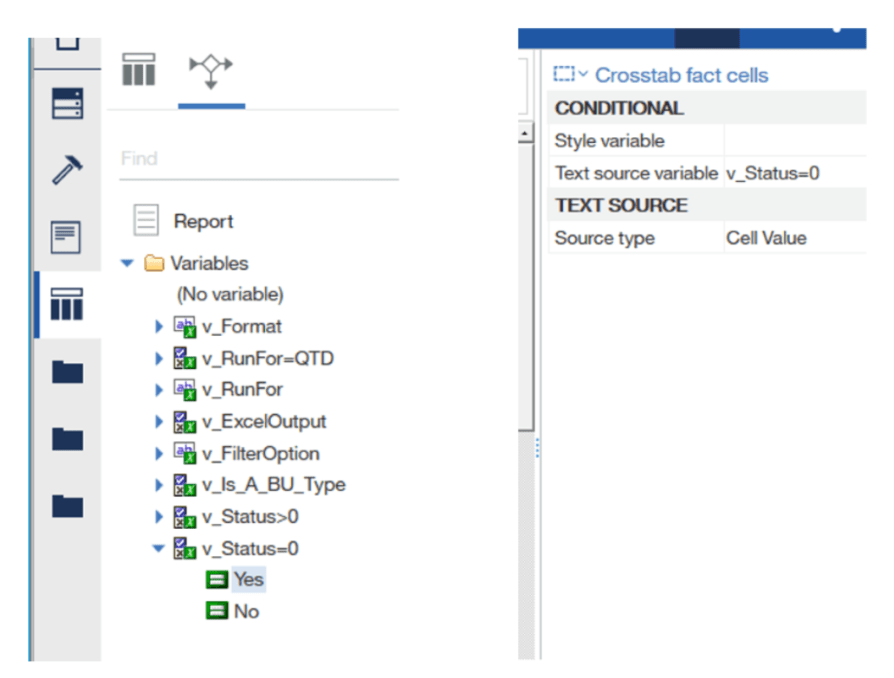The height and width of the screenshot is (678, 894).
Task: Expand the v_RunFor=QTD variable
Action: [x=159, y=358]
